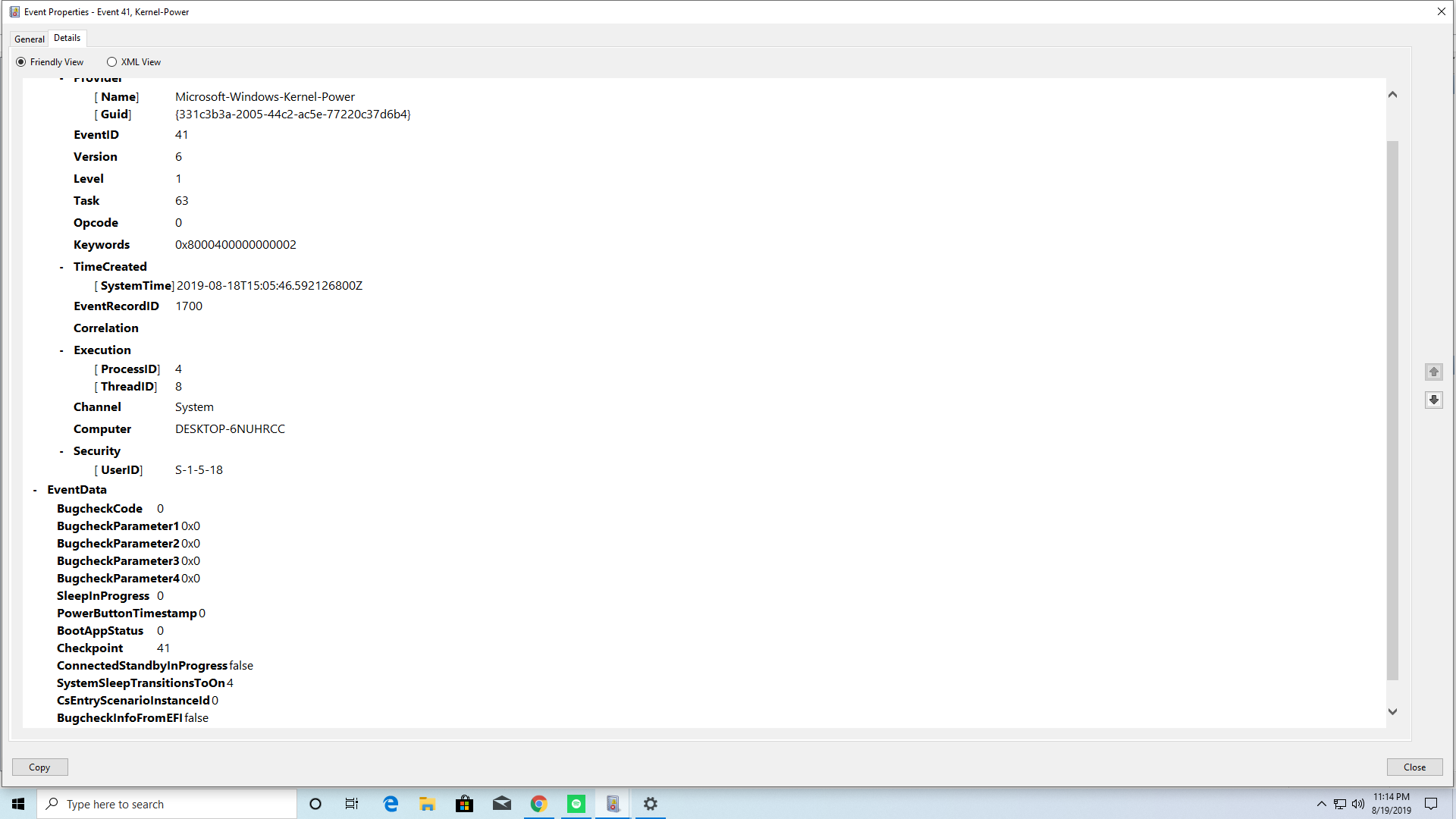Click the network tray icon
1456x819 pixels.
tap(1340, 804)
